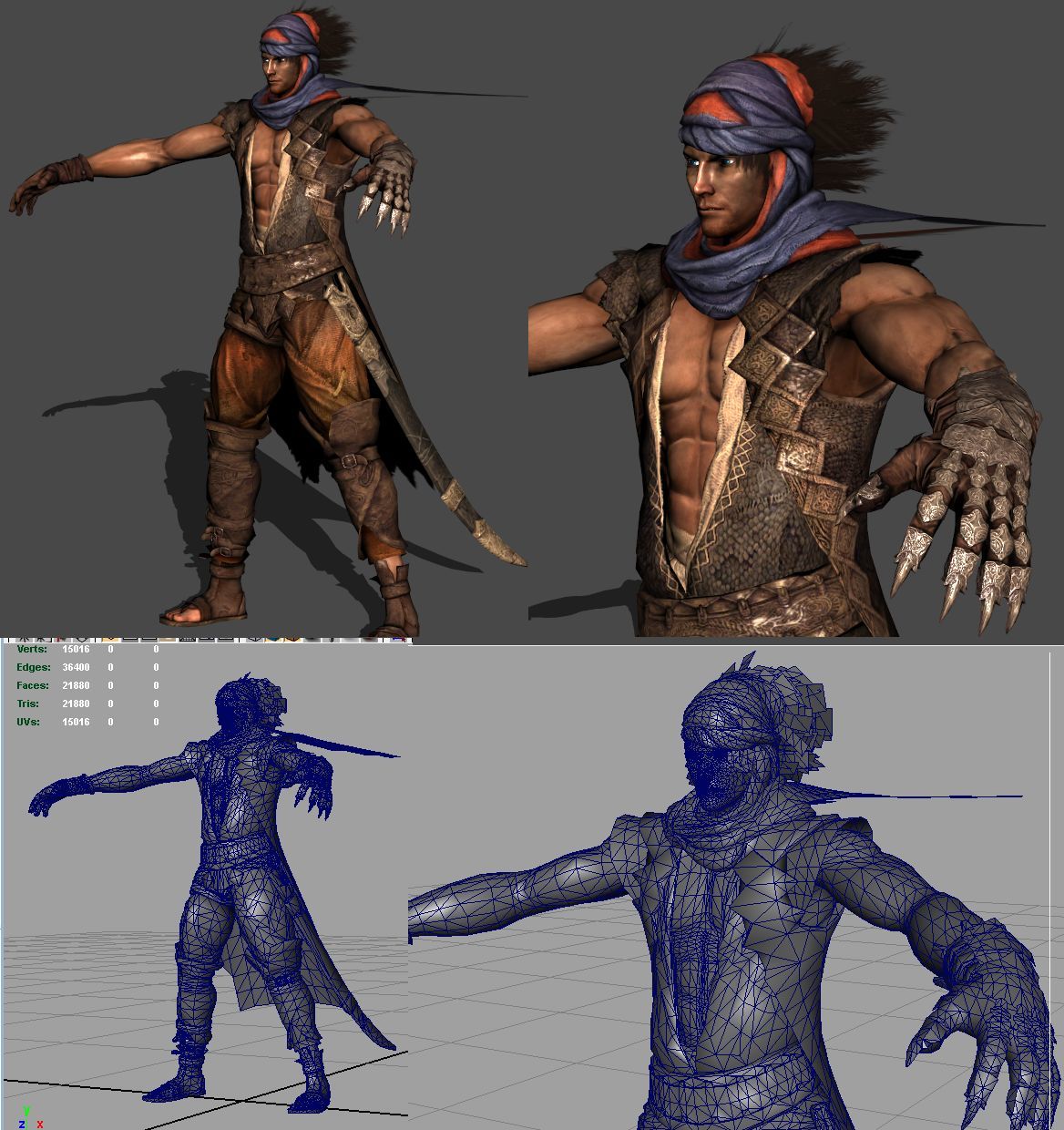
Task: Select the Edges count value 36400
Action: tap(76, 668)
